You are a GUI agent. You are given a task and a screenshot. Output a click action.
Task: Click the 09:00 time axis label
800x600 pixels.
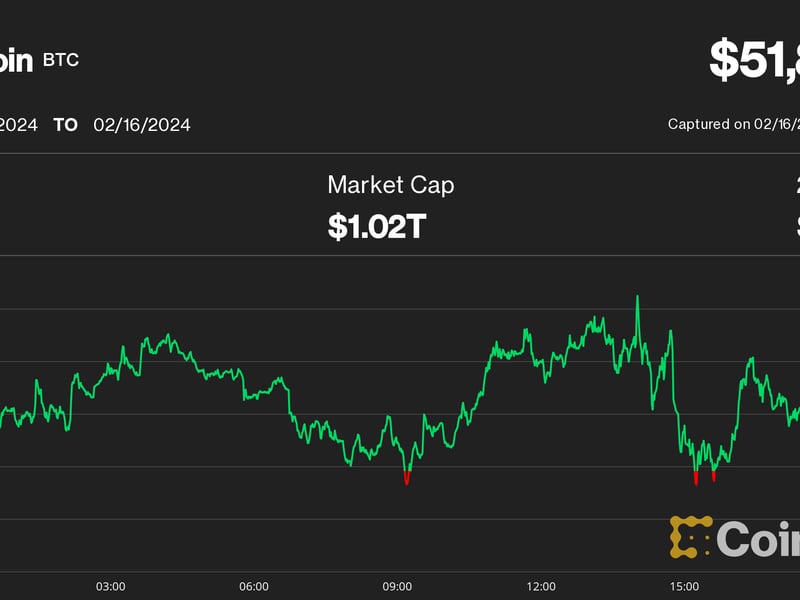pyautogui.click(x=398, y=585)
